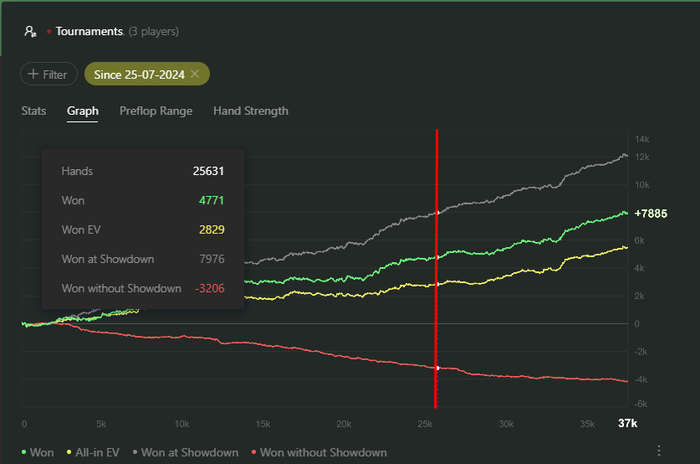Switch to the Stats tab
This screenshot has width=700, height=464.
pyautogui.click(x=34, y=111)
